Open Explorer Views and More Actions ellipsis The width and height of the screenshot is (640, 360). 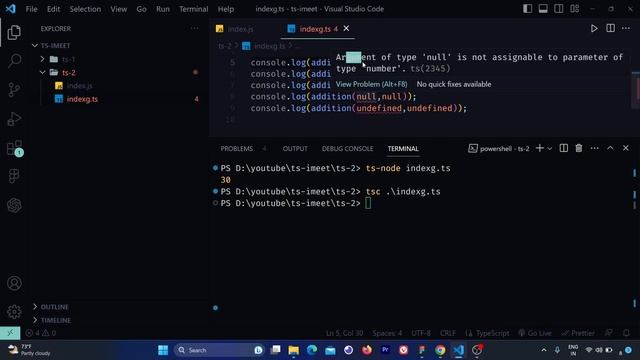[194, 28]
